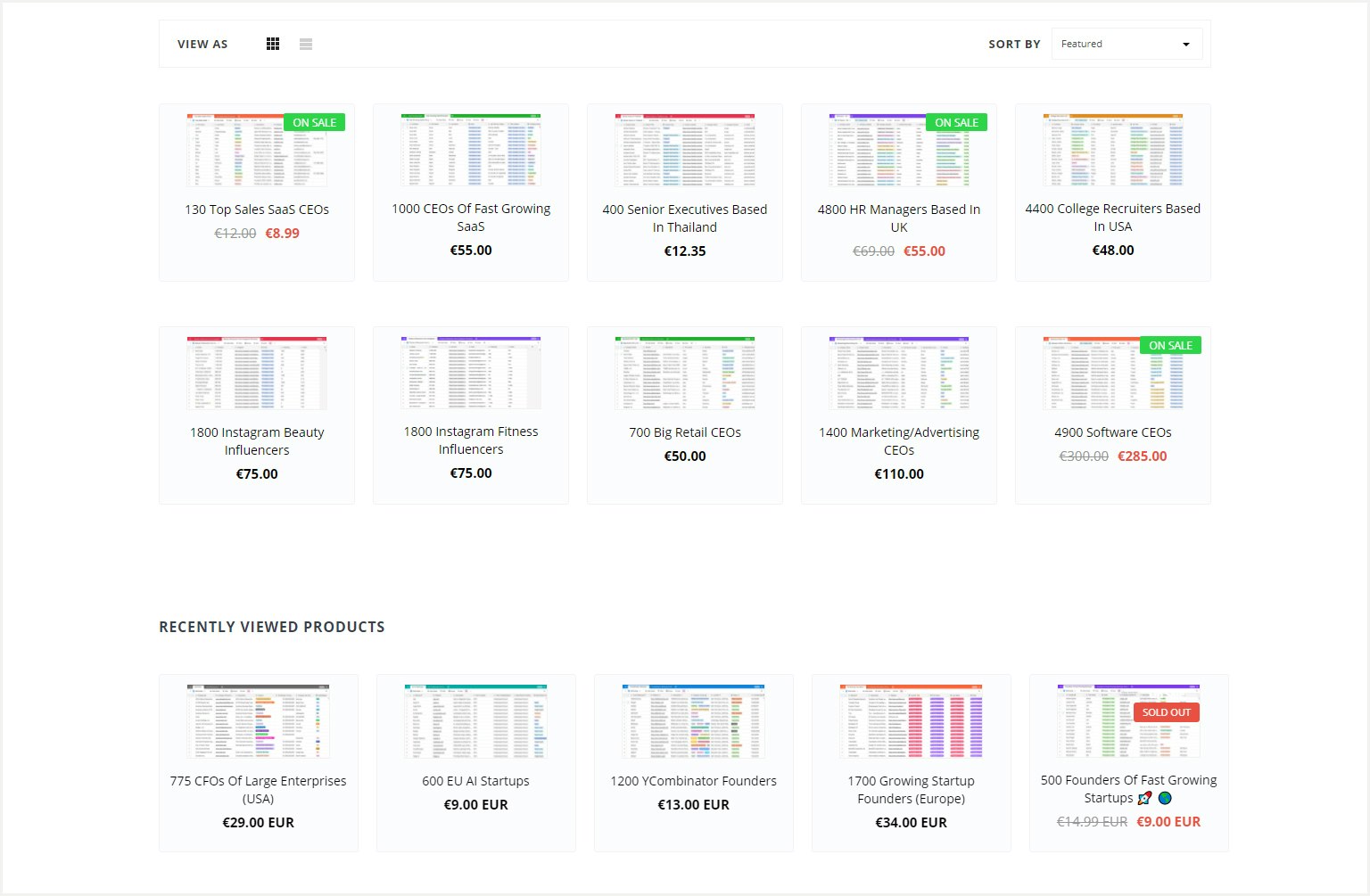Click the dropdown arrow next to Featured
The height and width of the screenshot is (896, 1370).
pos(1185,43)
